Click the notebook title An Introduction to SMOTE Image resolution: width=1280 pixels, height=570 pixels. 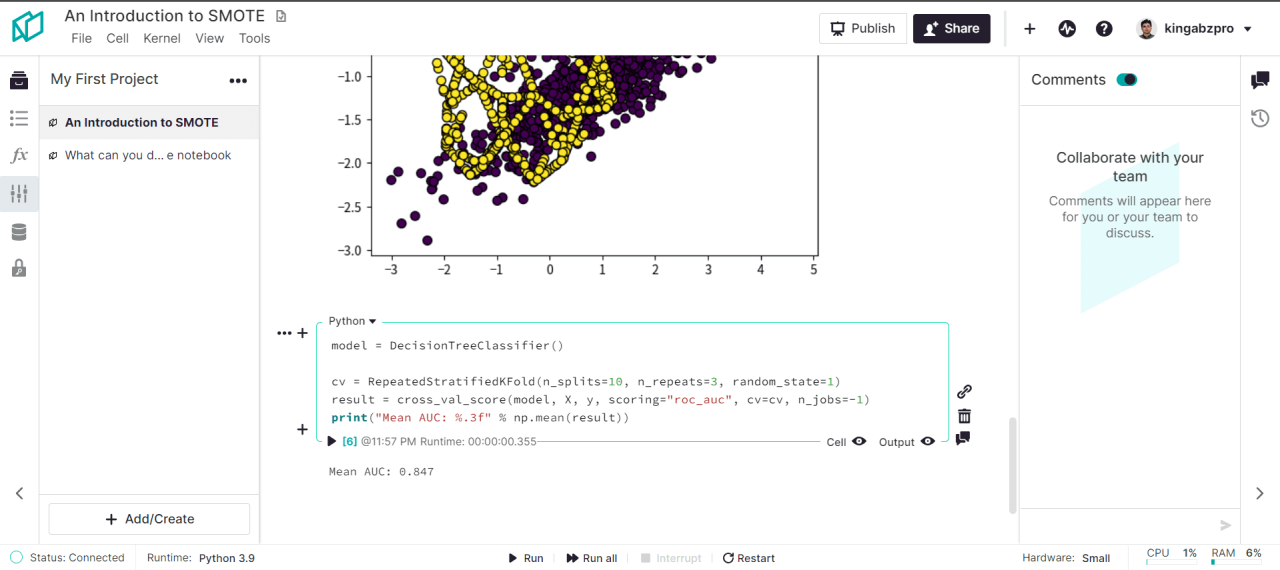(x=165, y=16)
